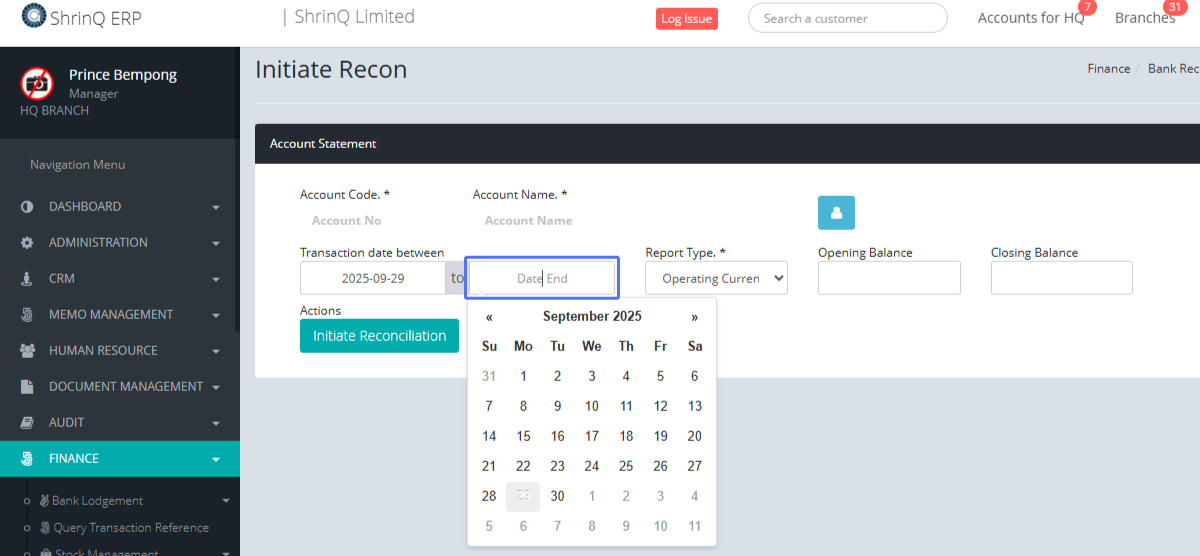The width and height of the screenshot is (1200, 556).
Task: Click the Audit book icon
Action: tap(27, 423)
